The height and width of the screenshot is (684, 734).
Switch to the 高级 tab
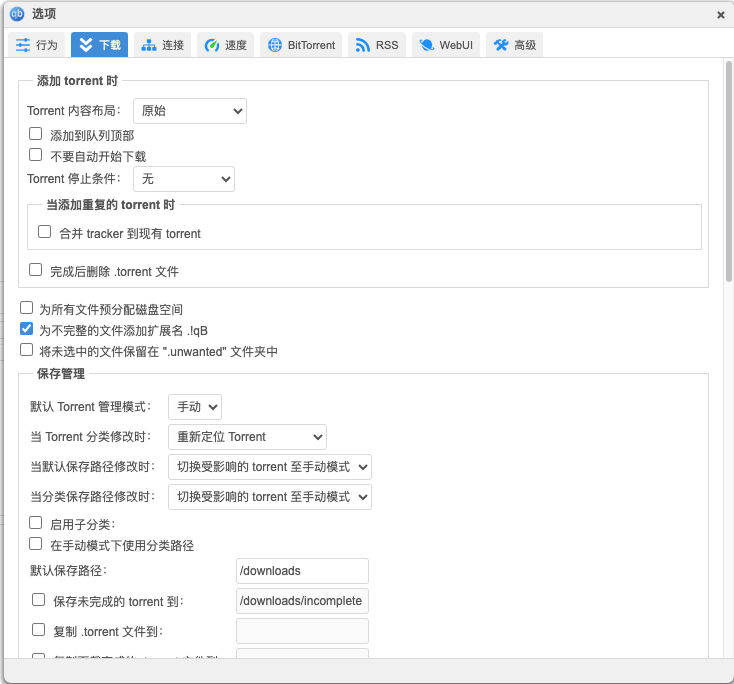click(x=514, y=45)
